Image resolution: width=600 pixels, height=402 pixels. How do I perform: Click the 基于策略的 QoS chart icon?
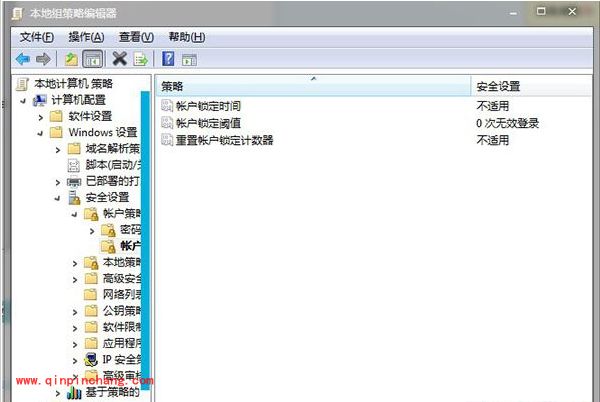click(x=74, y=392)
